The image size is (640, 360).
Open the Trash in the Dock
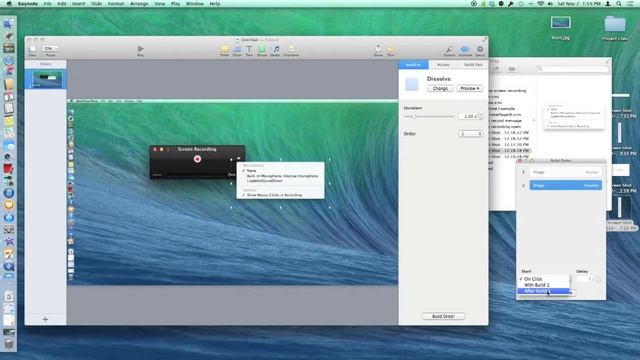click(x=9, y=344)
